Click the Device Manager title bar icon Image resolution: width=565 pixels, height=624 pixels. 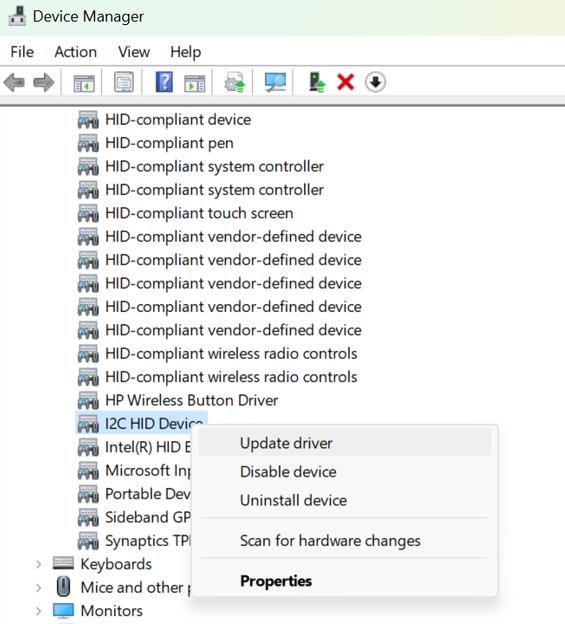click(x=17, y=16)
